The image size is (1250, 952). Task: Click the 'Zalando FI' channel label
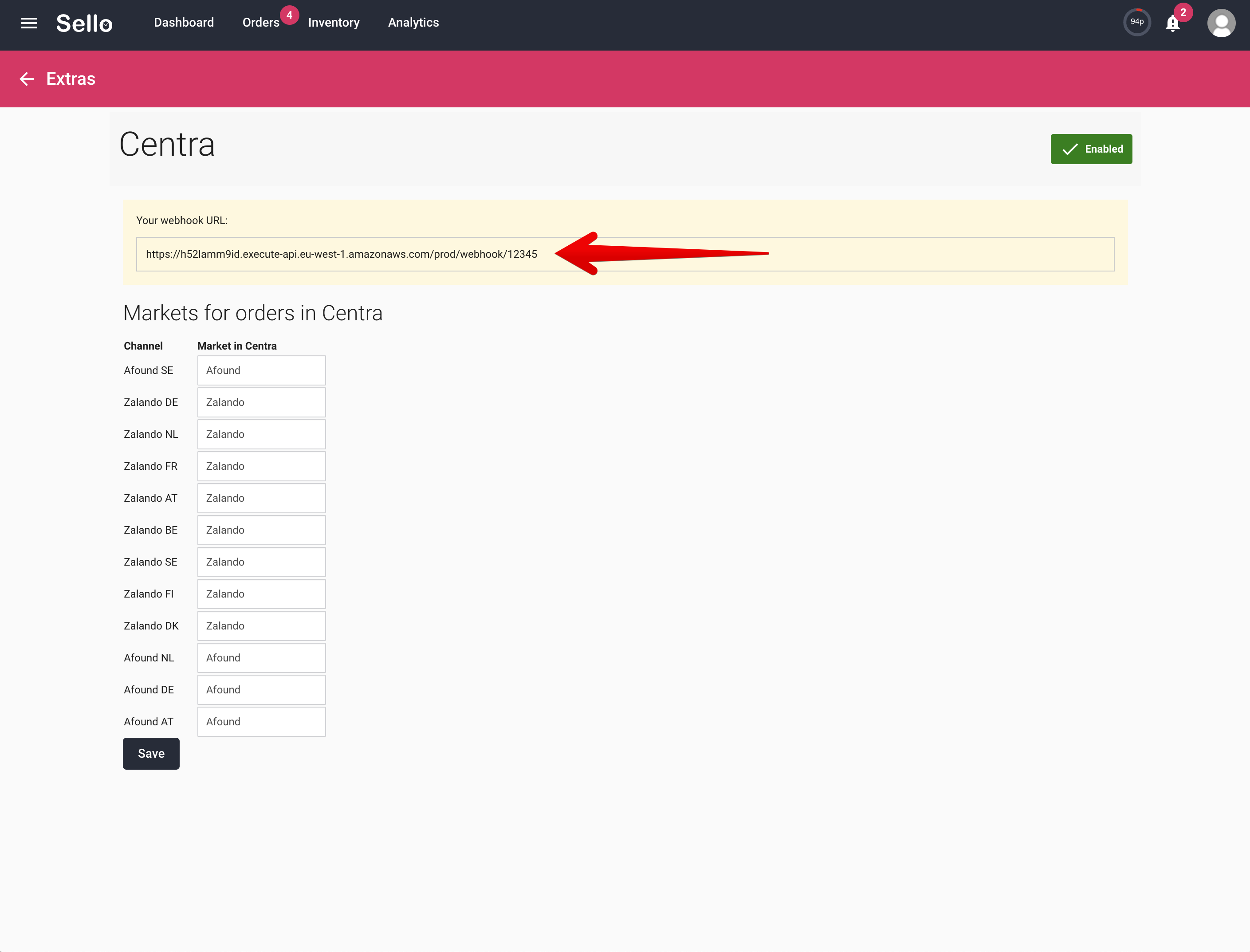tap(149, 594)
